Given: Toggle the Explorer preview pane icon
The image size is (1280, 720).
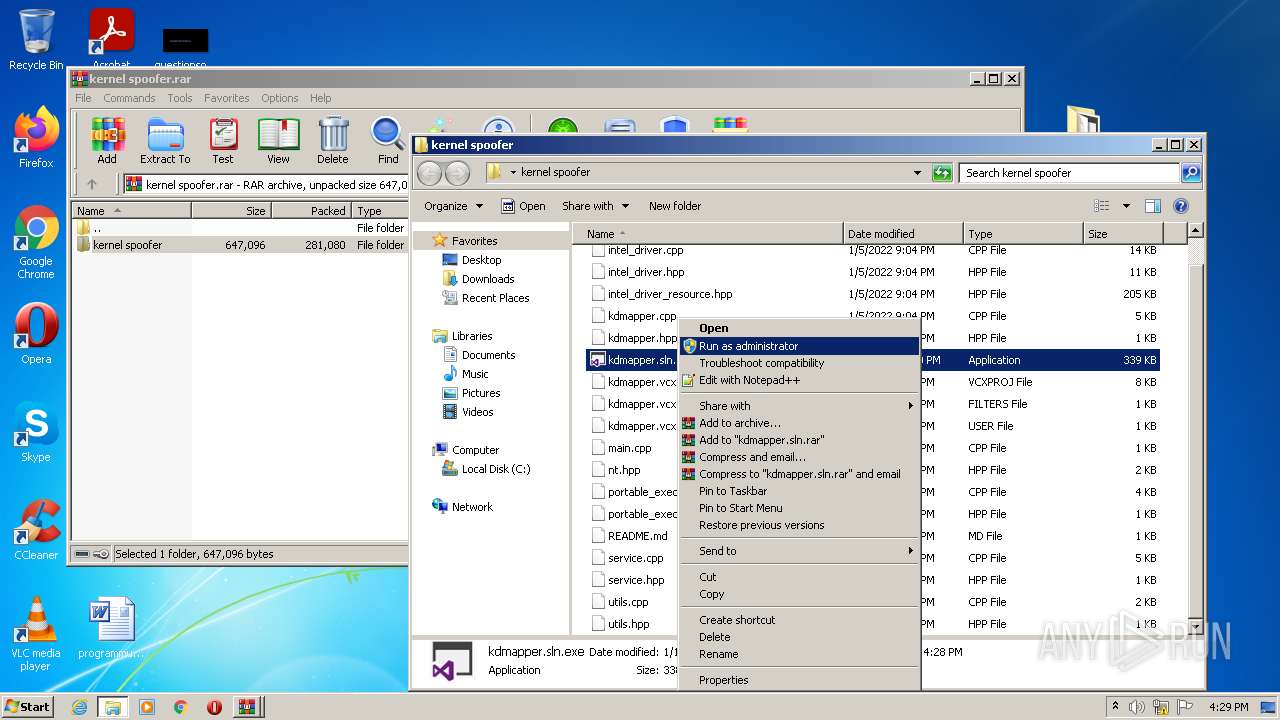Looking at the screenshot, I should 1152,206.
